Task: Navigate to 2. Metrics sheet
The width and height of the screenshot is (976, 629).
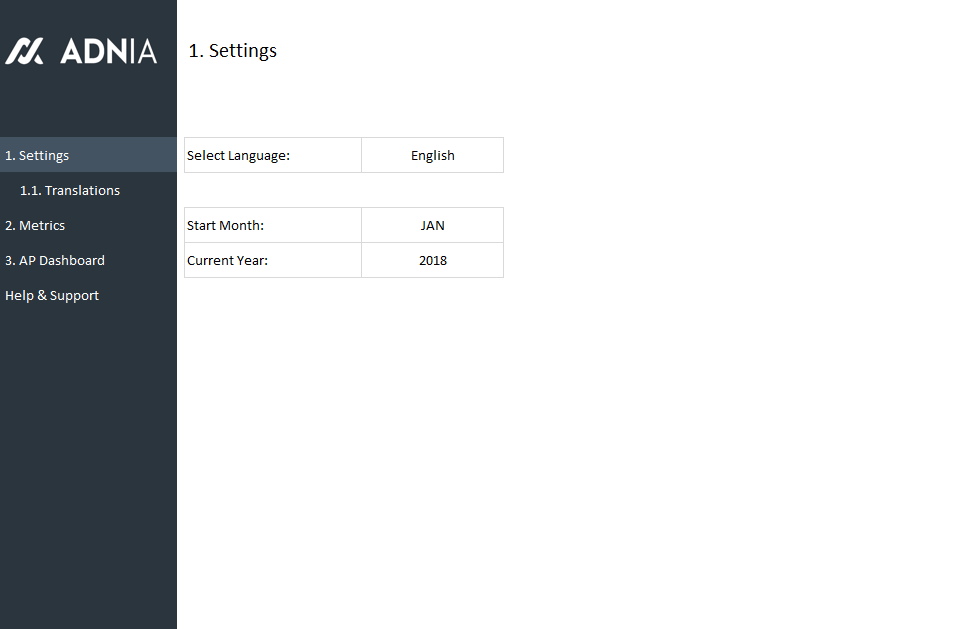Action: 35,225
